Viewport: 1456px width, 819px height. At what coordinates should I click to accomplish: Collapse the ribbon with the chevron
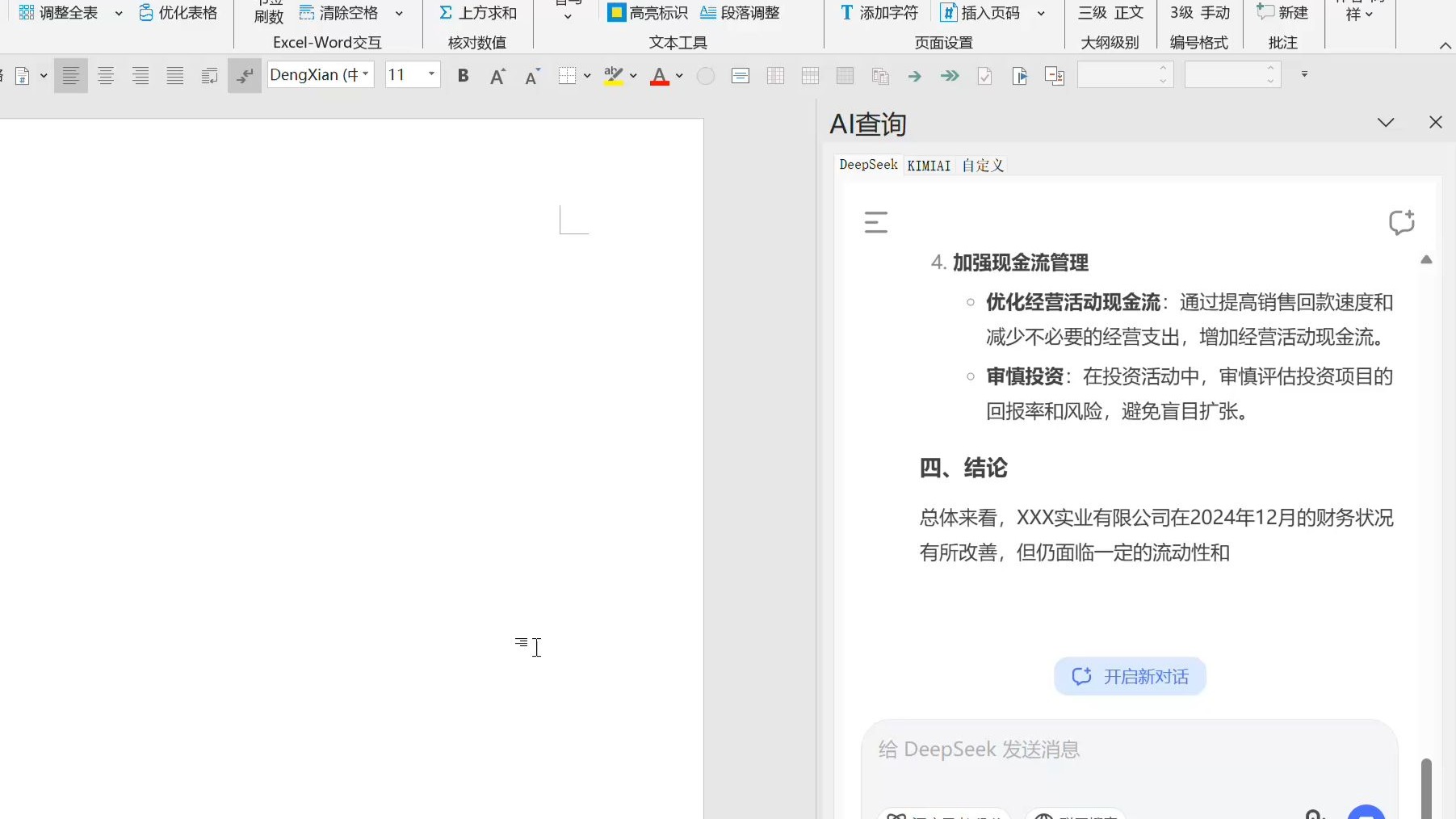[x=1446, y=46]
